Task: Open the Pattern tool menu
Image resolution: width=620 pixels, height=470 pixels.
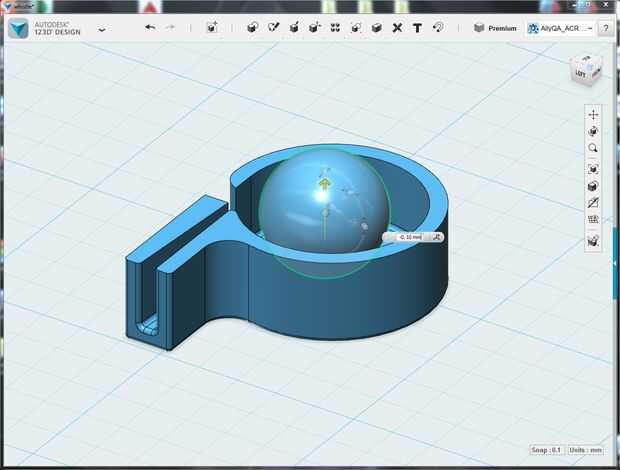Action: point(335,27)
